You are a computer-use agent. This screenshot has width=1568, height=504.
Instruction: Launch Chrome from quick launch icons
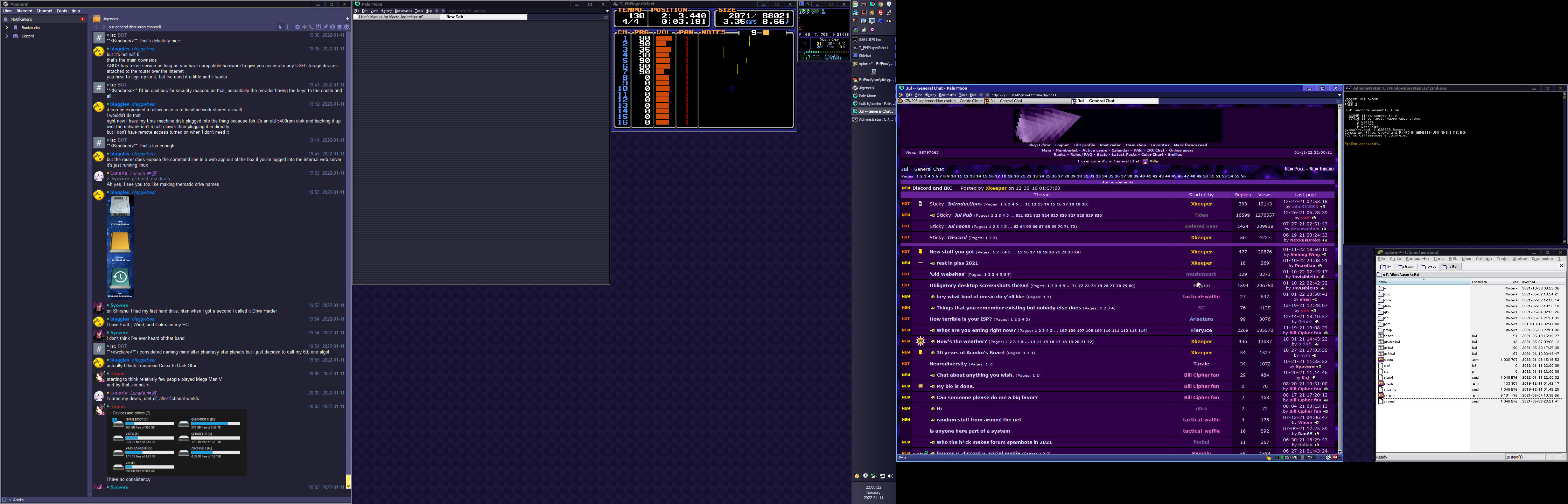(x=881, y=4)
